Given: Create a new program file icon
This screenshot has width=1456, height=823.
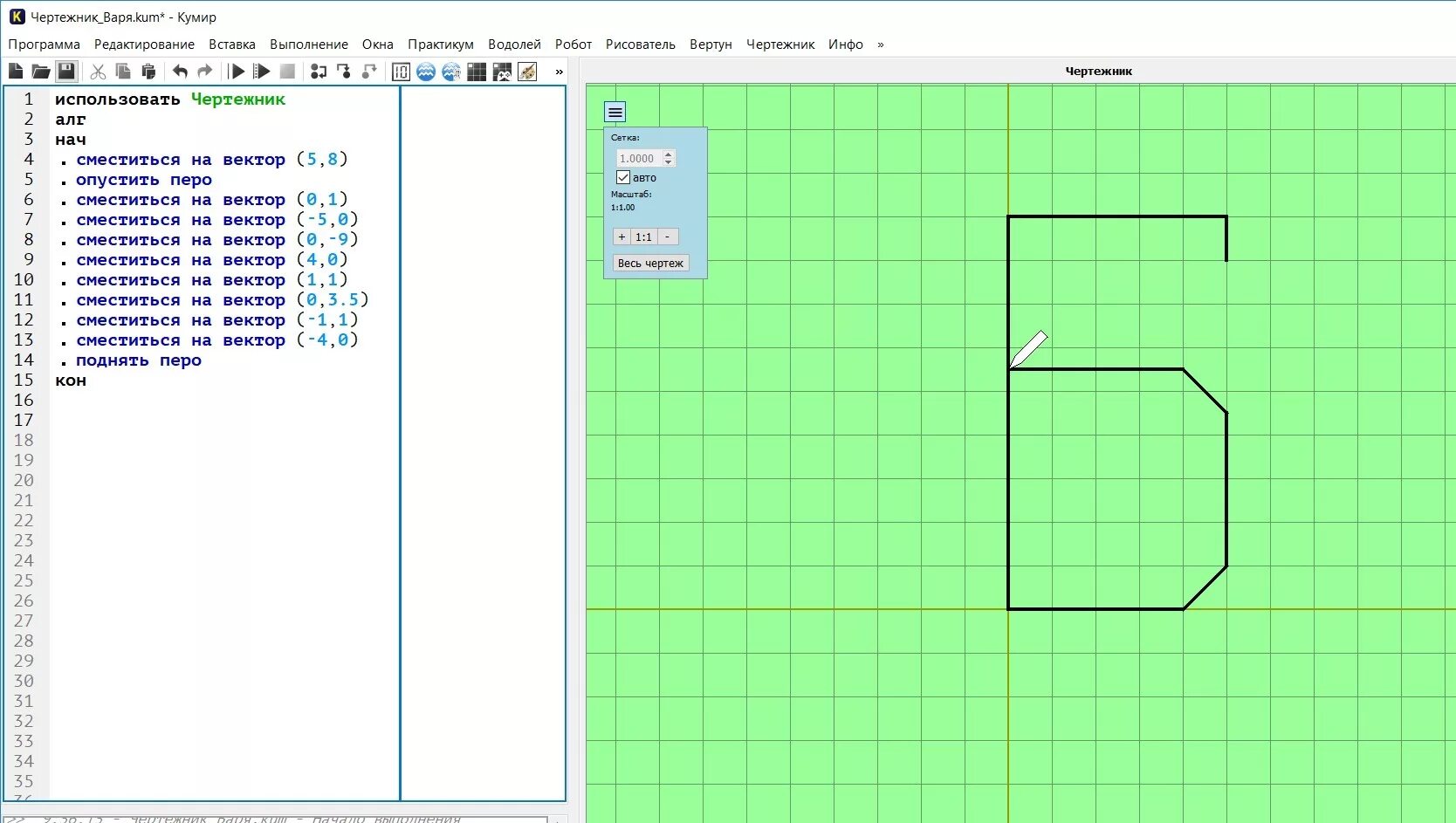Looking at the screenshot, I should (16, 72).
